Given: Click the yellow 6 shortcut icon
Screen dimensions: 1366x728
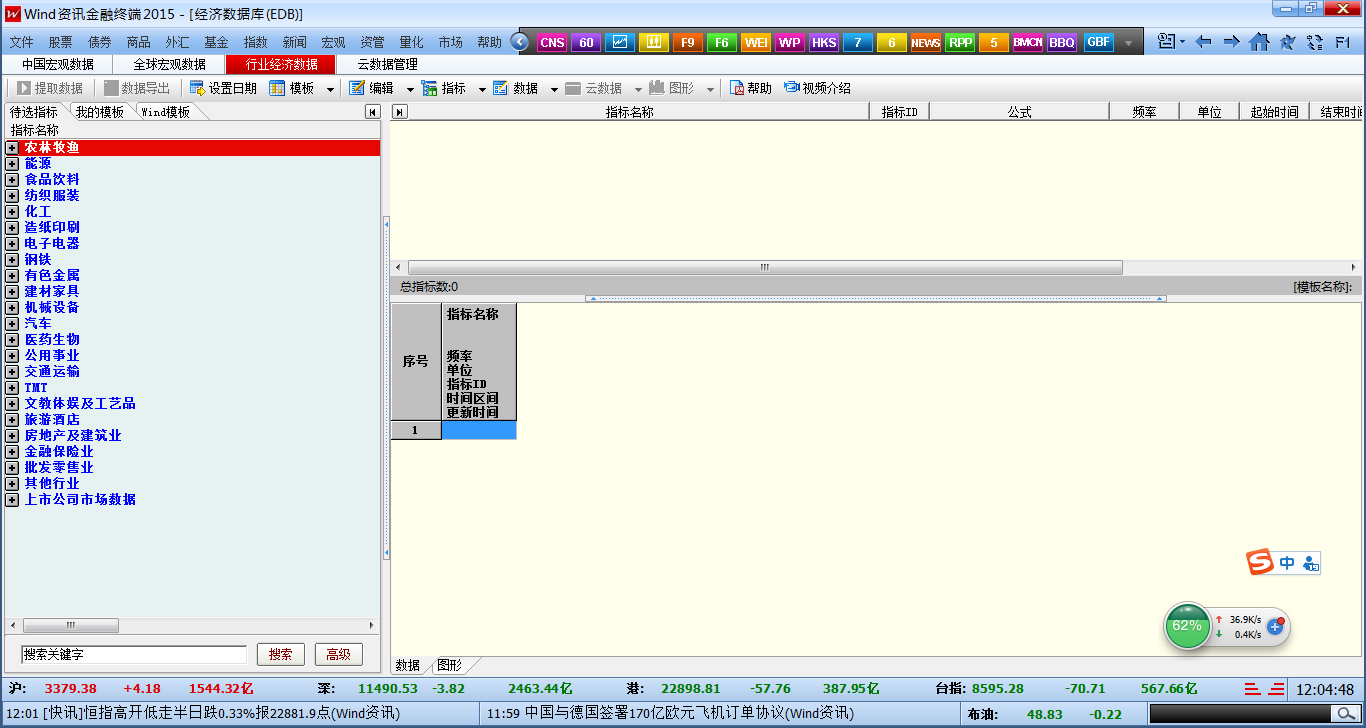Looking at the screenshot, I should coord(892,42).
